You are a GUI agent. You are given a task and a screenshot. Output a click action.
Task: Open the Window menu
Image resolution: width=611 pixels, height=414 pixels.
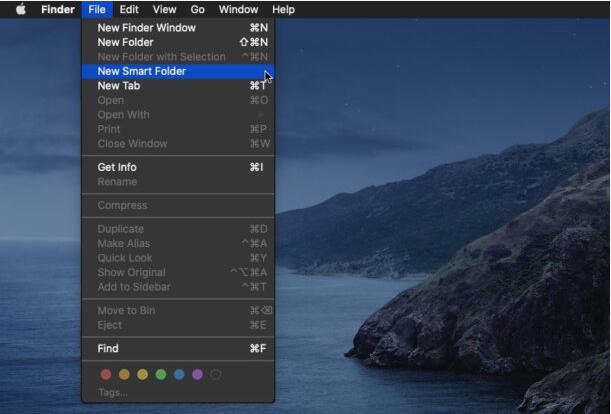(238, 9)
